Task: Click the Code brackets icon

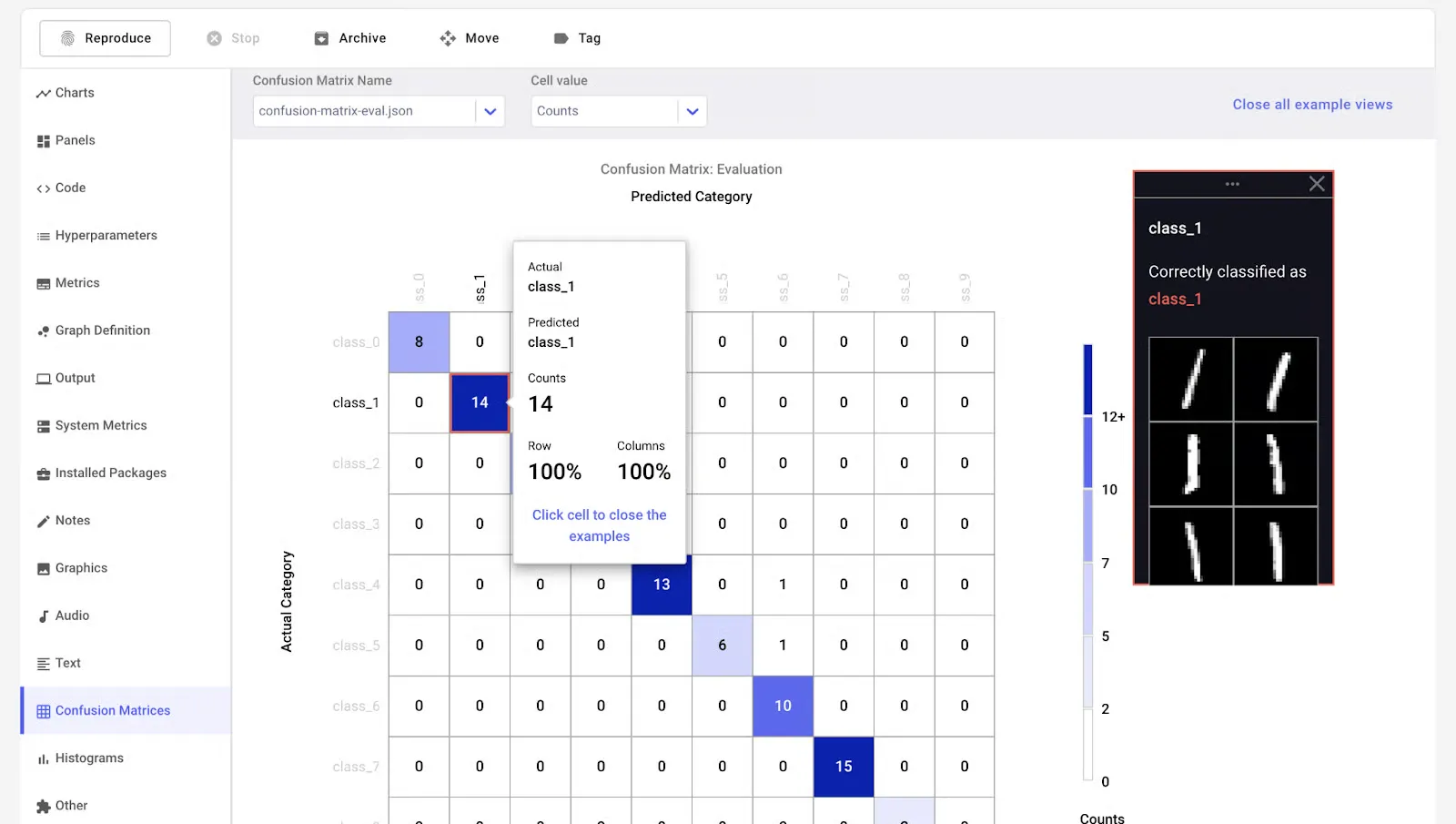Action: coord(43,188)
